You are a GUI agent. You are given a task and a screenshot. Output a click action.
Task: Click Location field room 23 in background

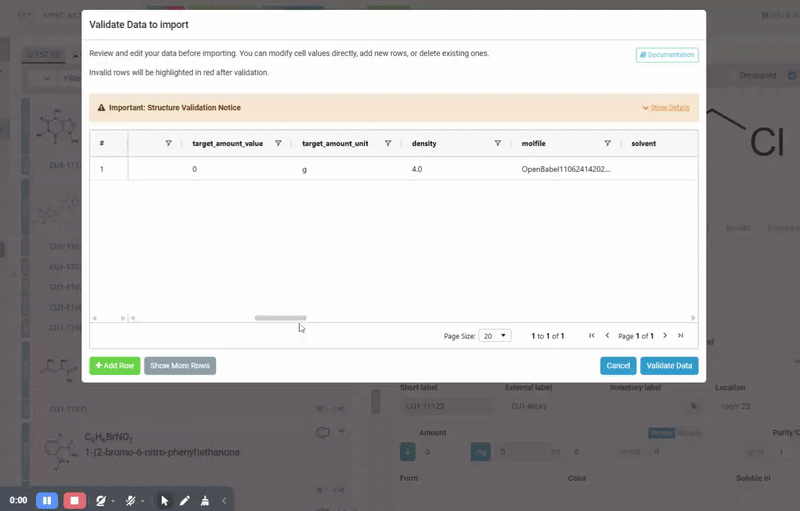(757, 406)
